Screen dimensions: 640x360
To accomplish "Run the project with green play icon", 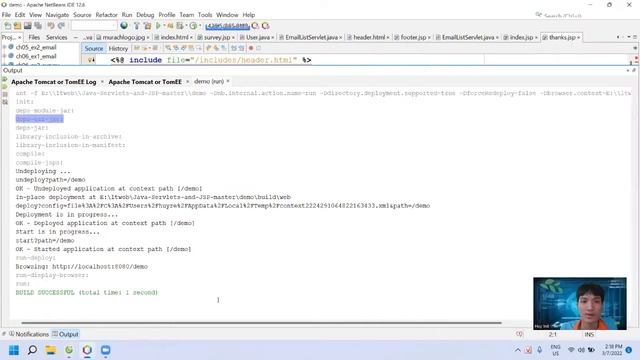I will point(158,26).
